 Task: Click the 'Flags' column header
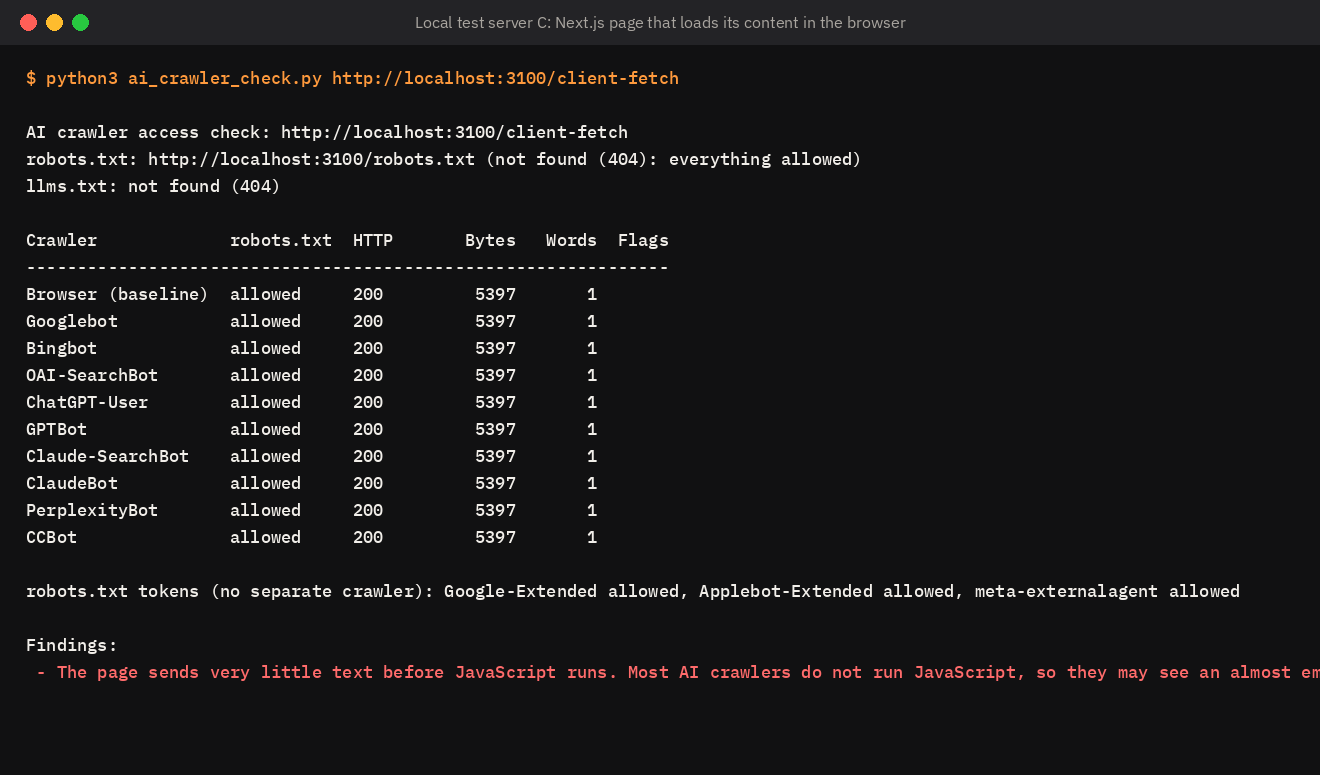tap(643, 240)
